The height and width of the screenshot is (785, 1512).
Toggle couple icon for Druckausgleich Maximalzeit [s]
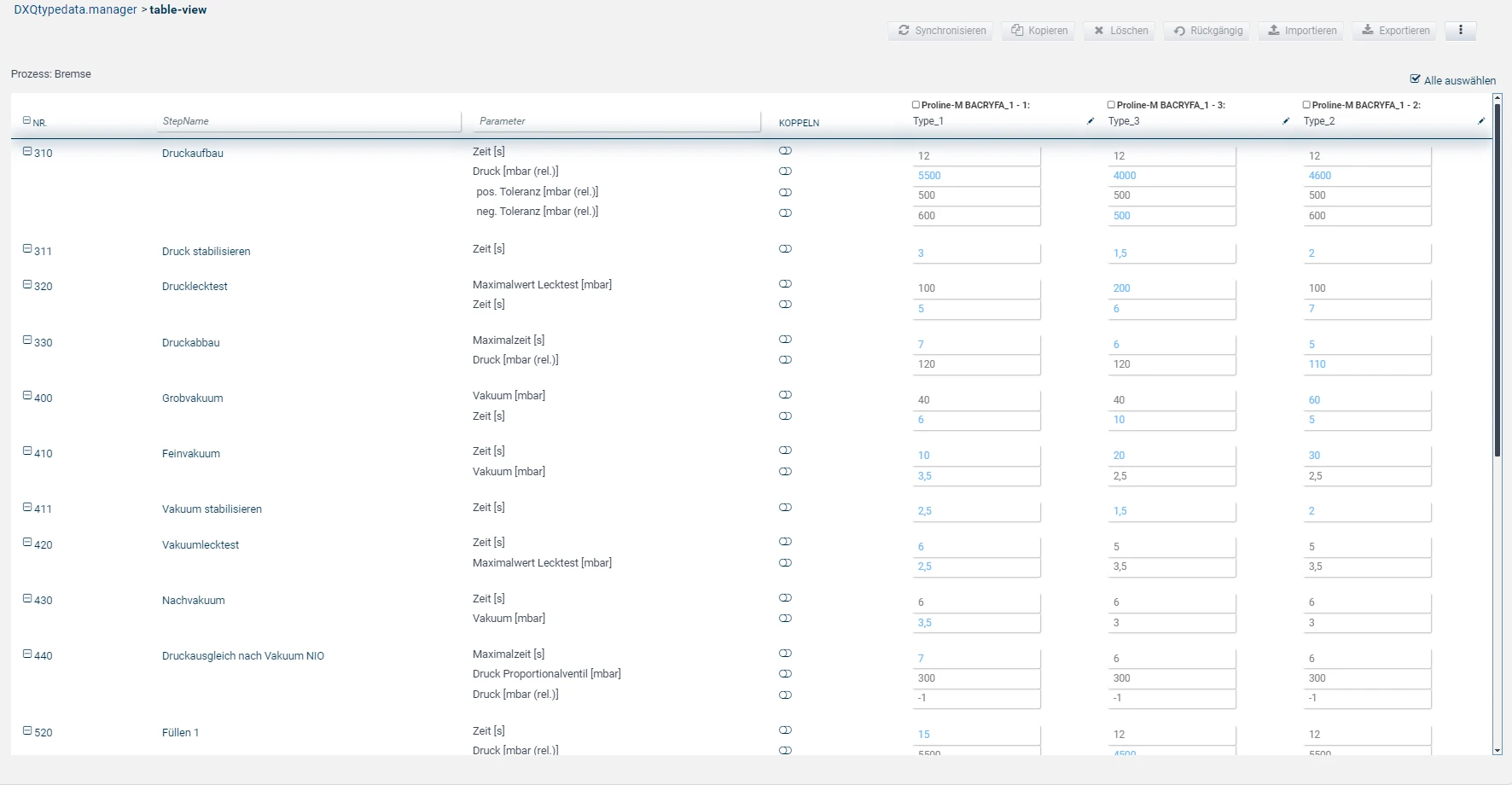pyautogui.click(x=785, y=654)
